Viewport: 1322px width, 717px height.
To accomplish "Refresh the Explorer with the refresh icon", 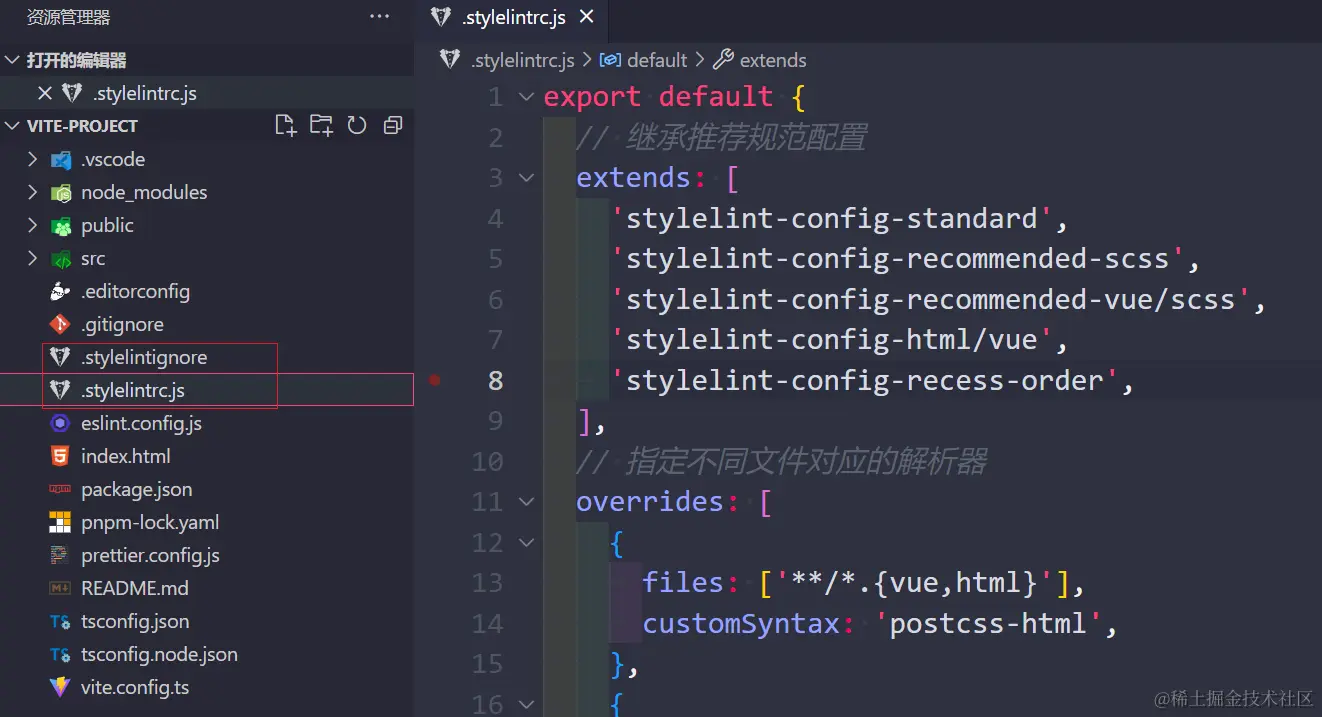I will tap(357, 125).
